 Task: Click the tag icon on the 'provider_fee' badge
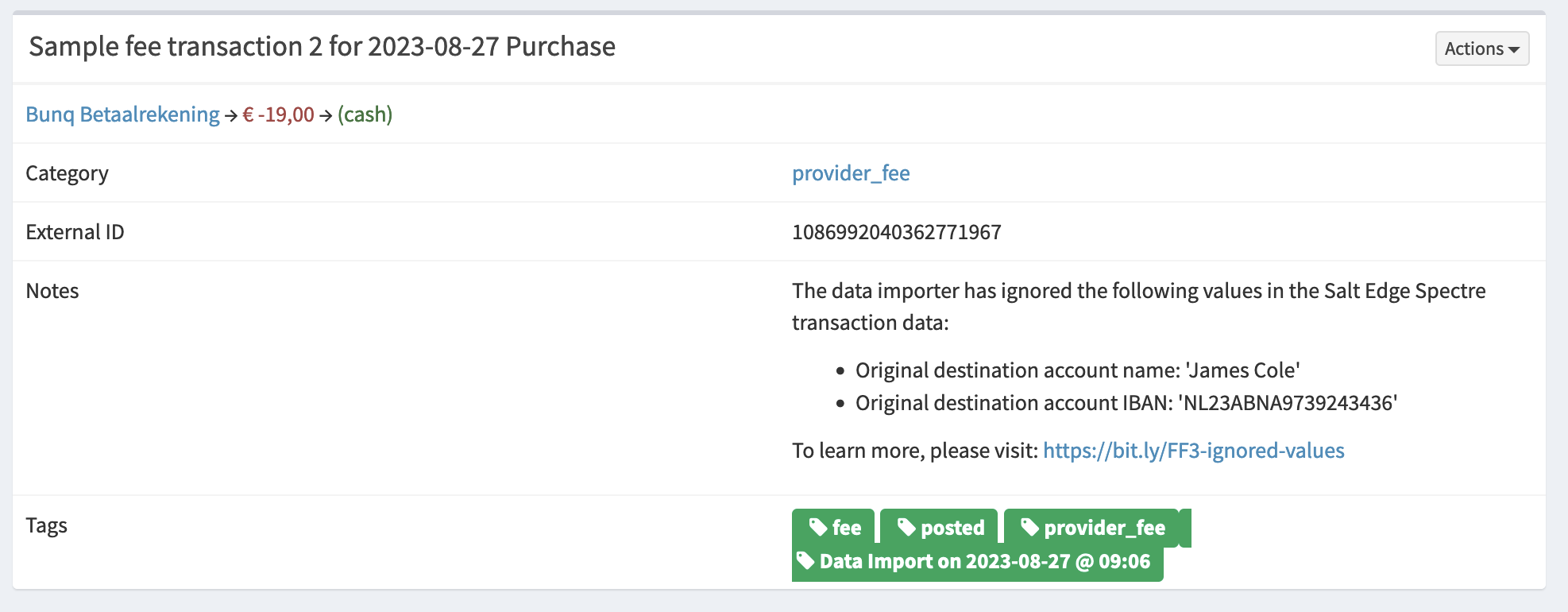click(x=1030, y=527)
